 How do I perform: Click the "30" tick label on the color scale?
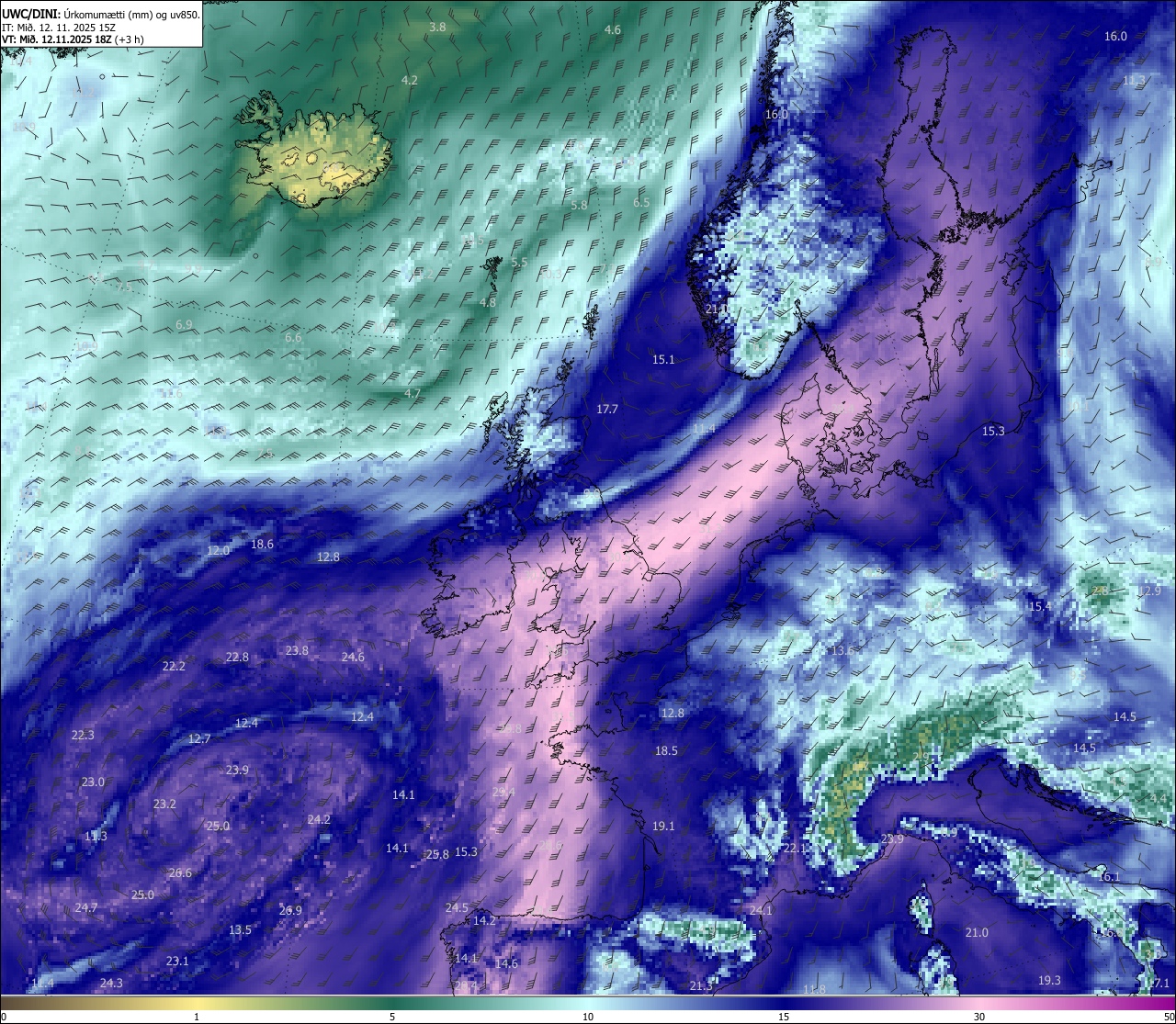(x=979, y=1017)
